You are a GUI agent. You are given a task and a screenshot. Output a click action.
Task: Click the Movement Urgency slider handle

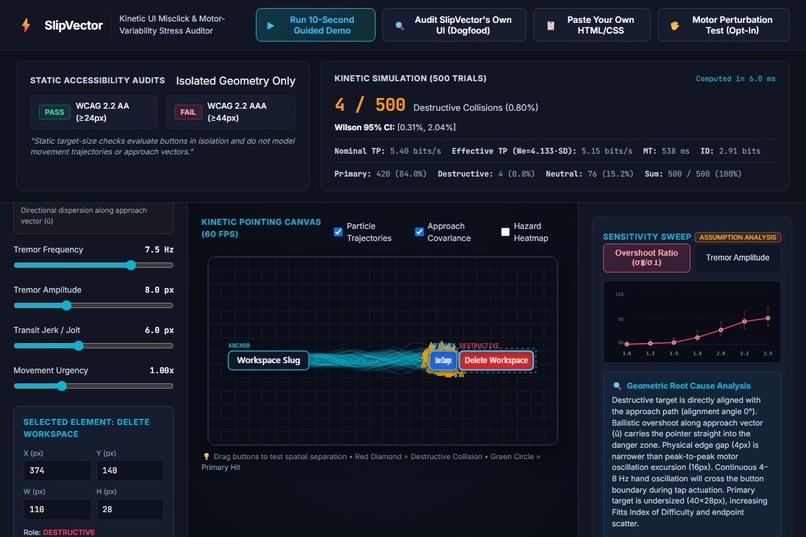tap(62, 386)
